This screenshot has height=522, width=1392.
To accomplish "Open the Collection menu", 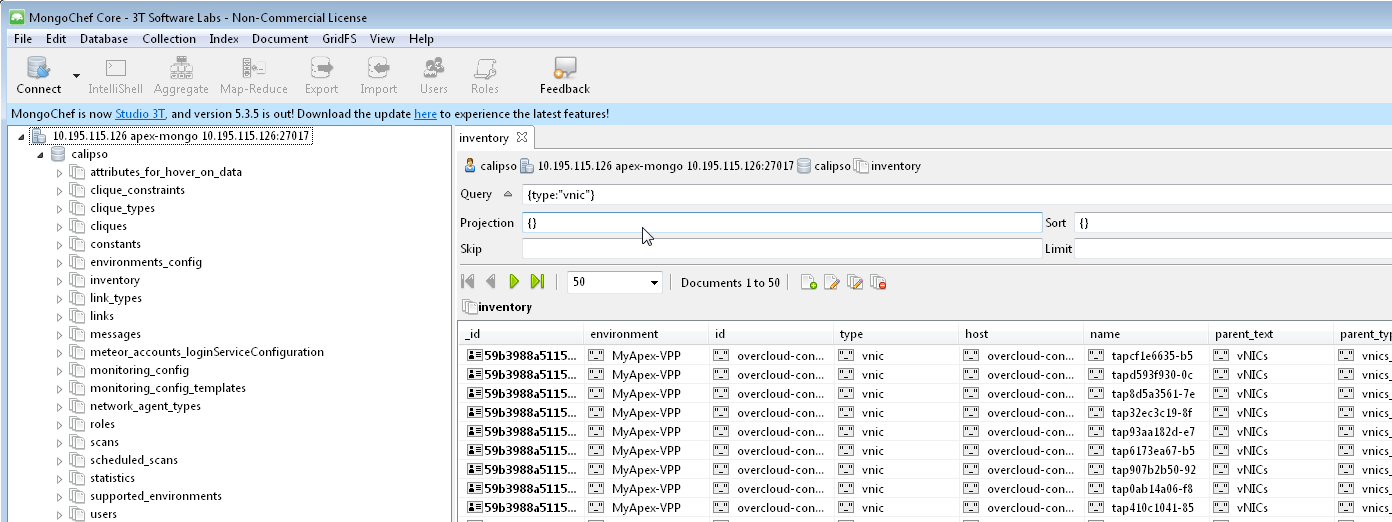I will click(168, 39).
